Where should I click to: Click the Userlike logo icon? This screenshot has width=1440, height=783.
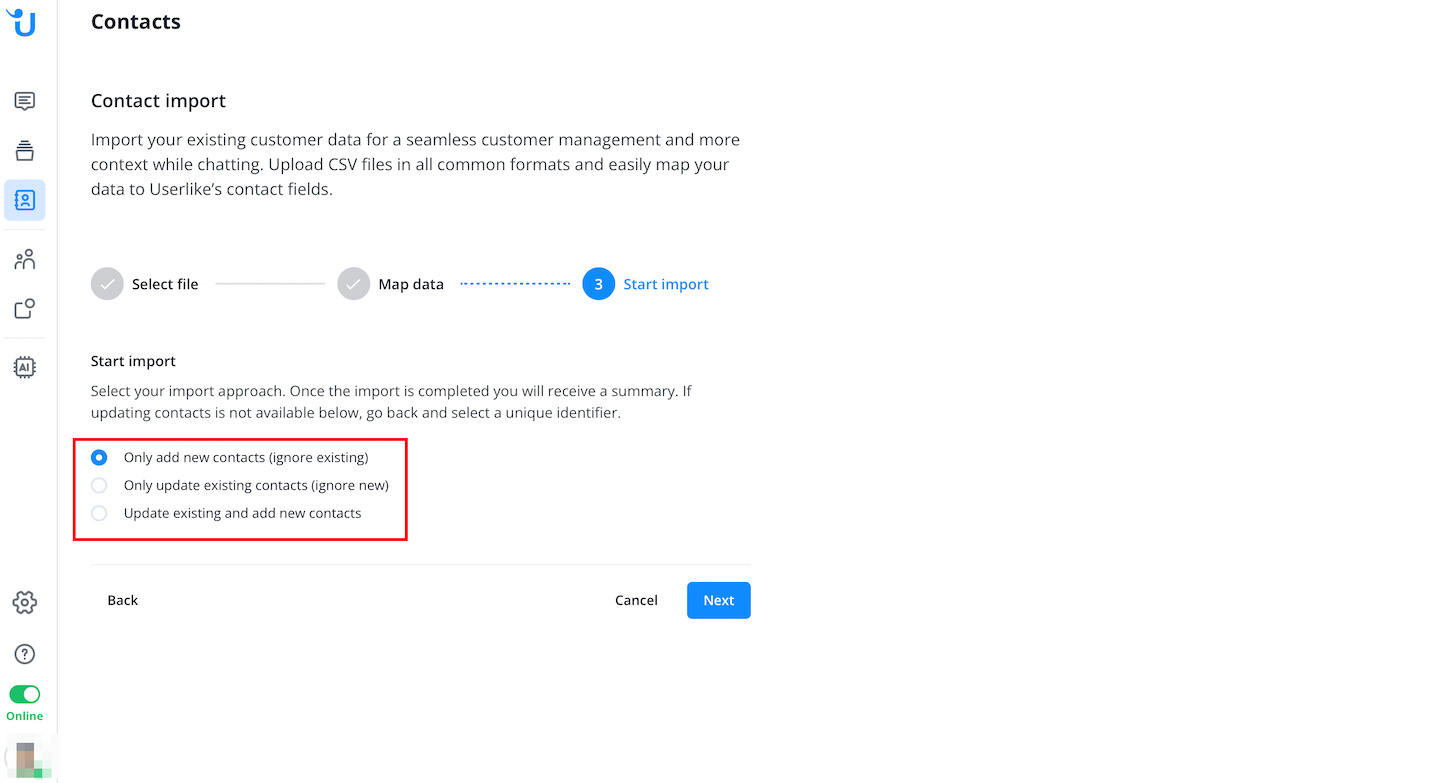pyautogui.click(x=21, y=21)
